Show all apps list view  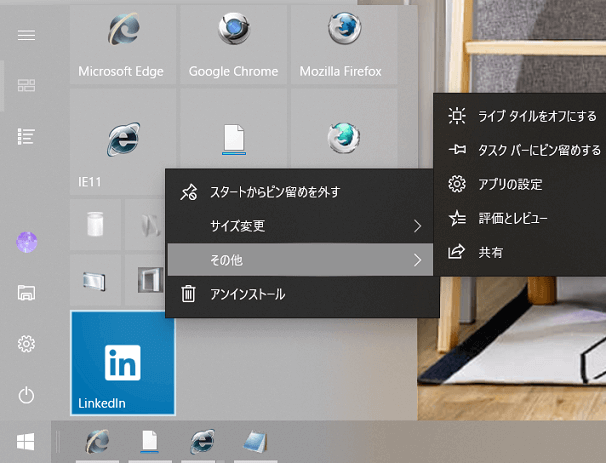(26, 136)
